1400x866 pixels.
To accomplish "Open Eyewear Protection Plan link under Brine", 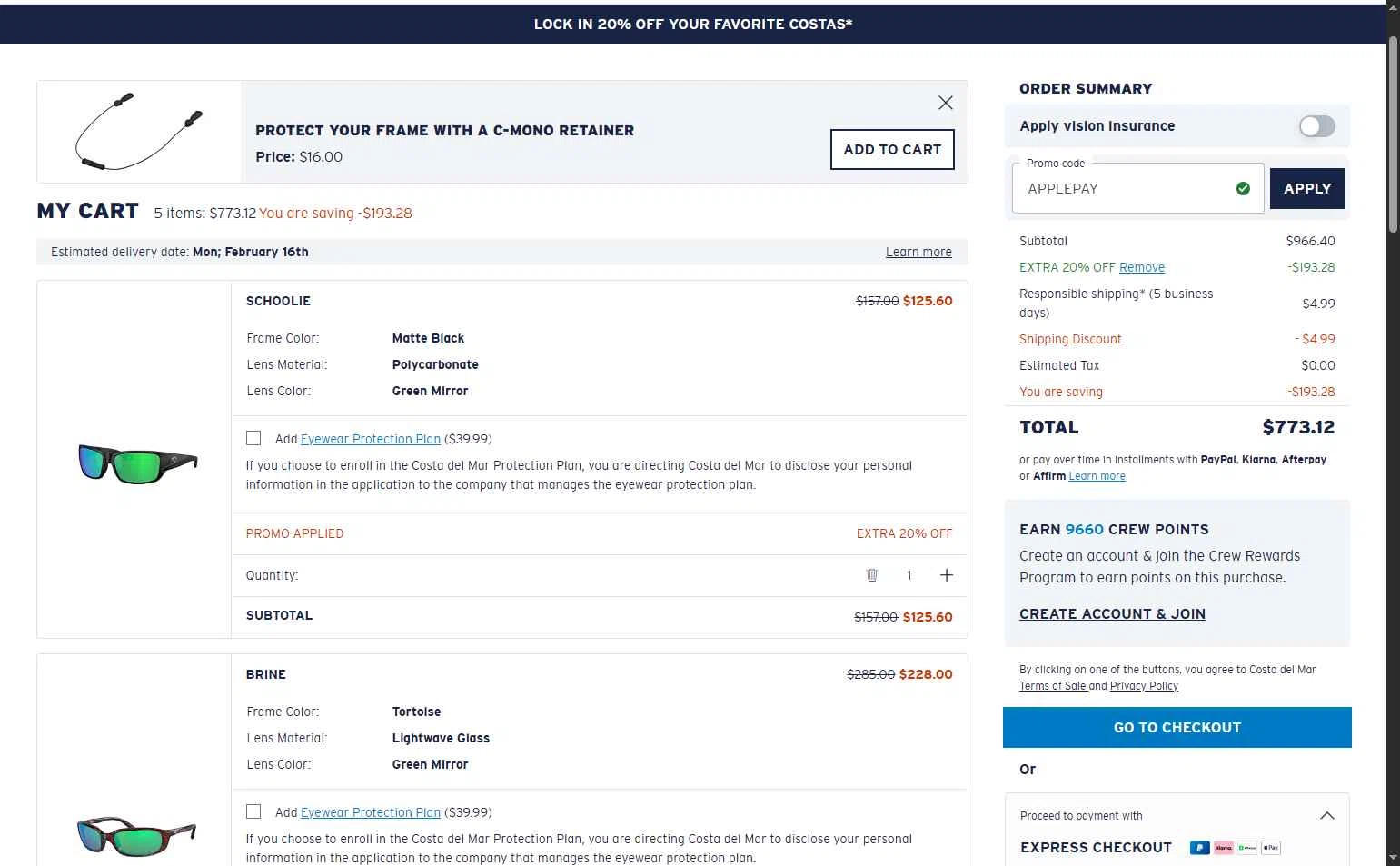I will pyautogui.click(x=371, y=812).
